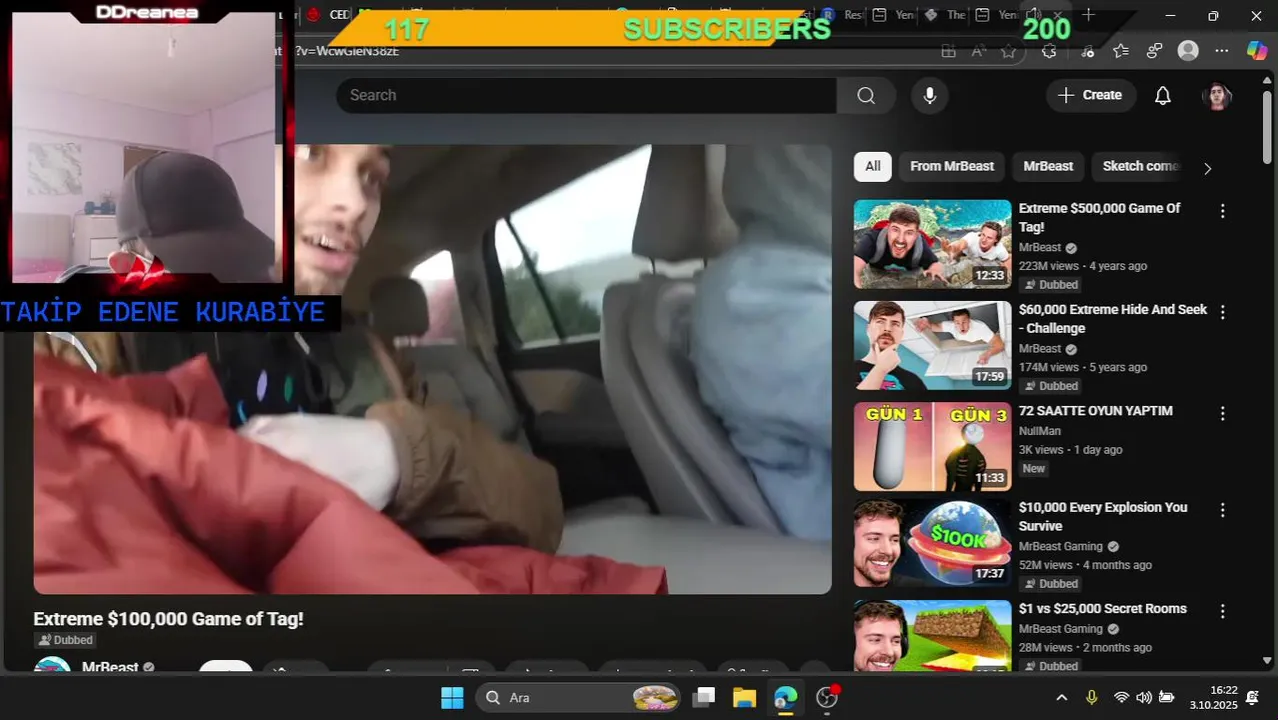Screen dimensions: 1278x720
Task: Click the Create button
Action: coord(1091,95)
